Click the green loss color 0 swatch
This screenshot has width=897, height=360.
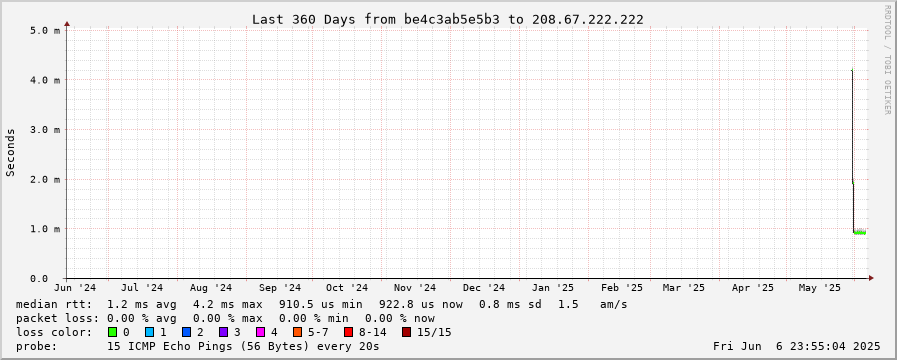click(113, 332)
